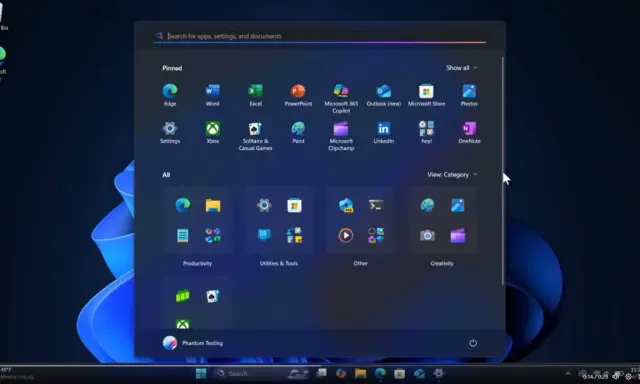This screenshot has height=384, width=640.
Task: Open the View: Category dropdown
Action: (x=452, y=175)
